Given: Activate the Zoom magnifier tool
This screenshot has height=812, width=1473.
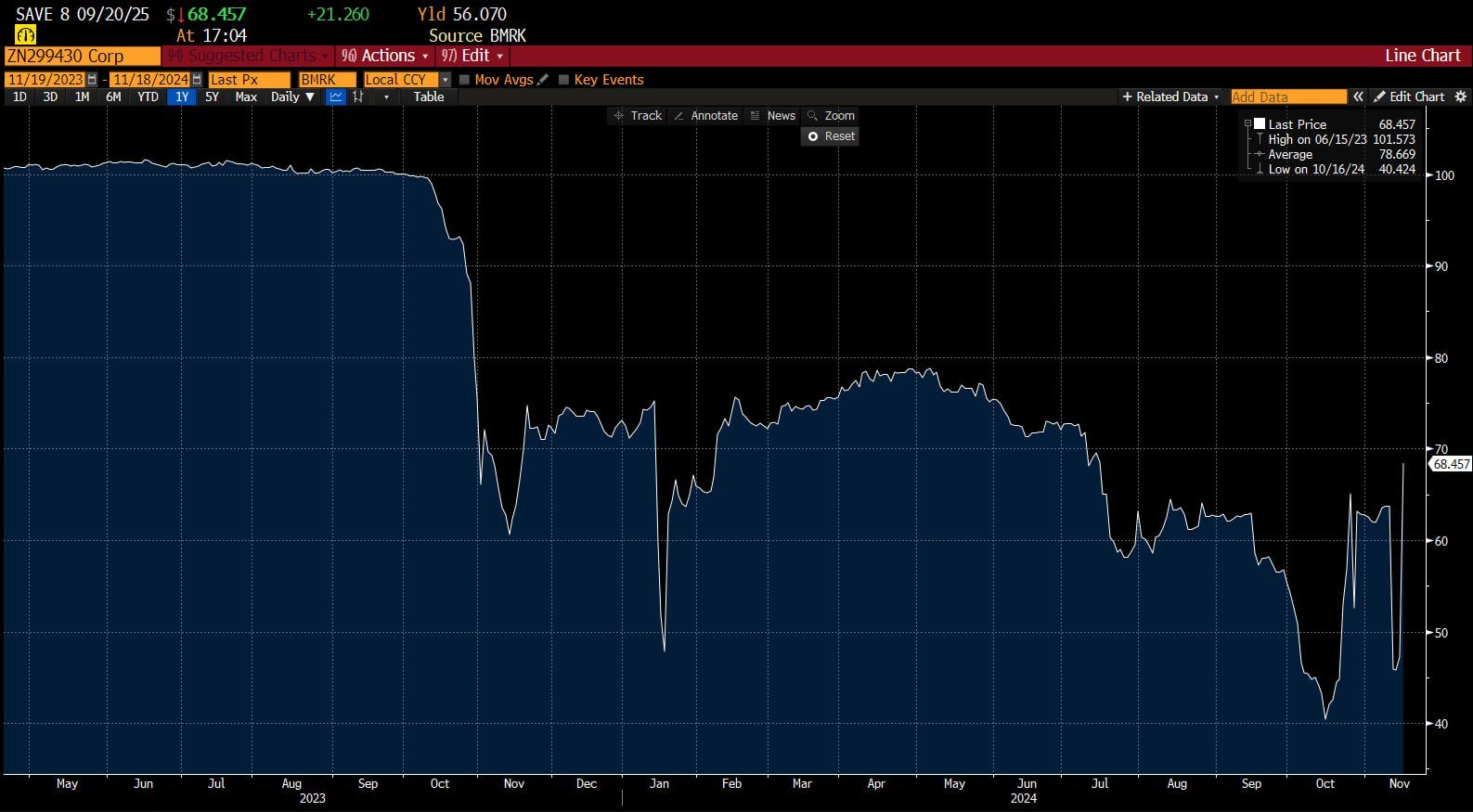Looking at the screenshot, I should pos(832,116).
